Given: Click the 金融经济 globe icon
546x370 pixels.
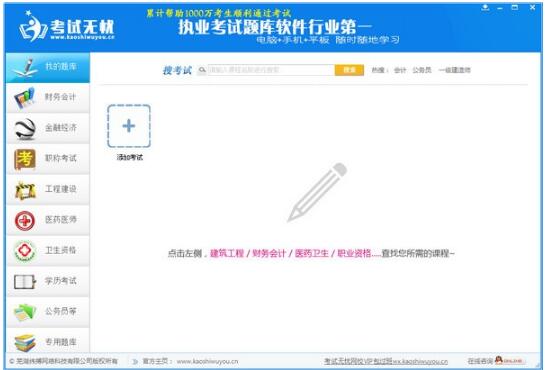Looking at the screenshot, I should [x=25, y=128].
